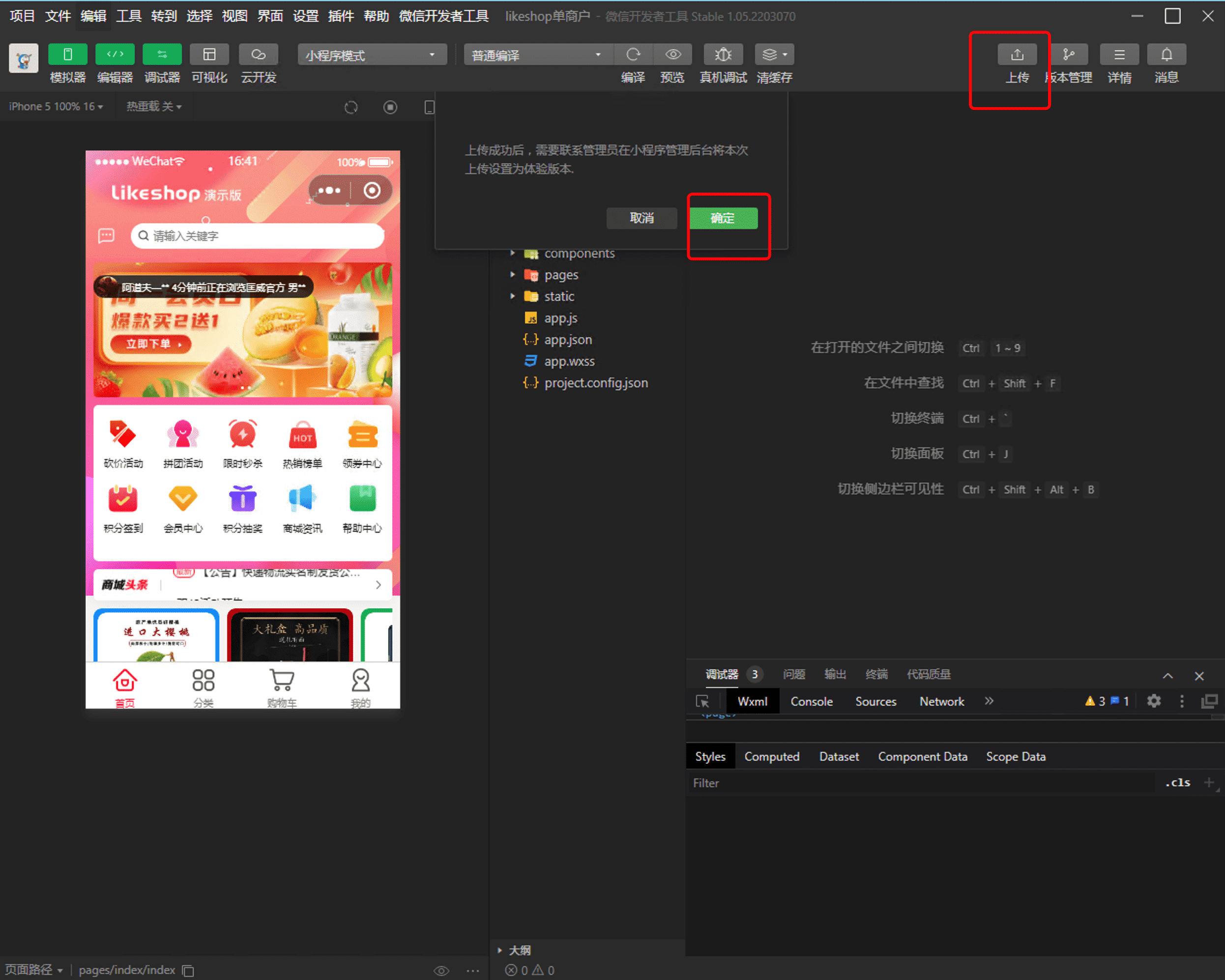
Task: Click the user avatar in the toolbar
Action: tap(23, 58)
